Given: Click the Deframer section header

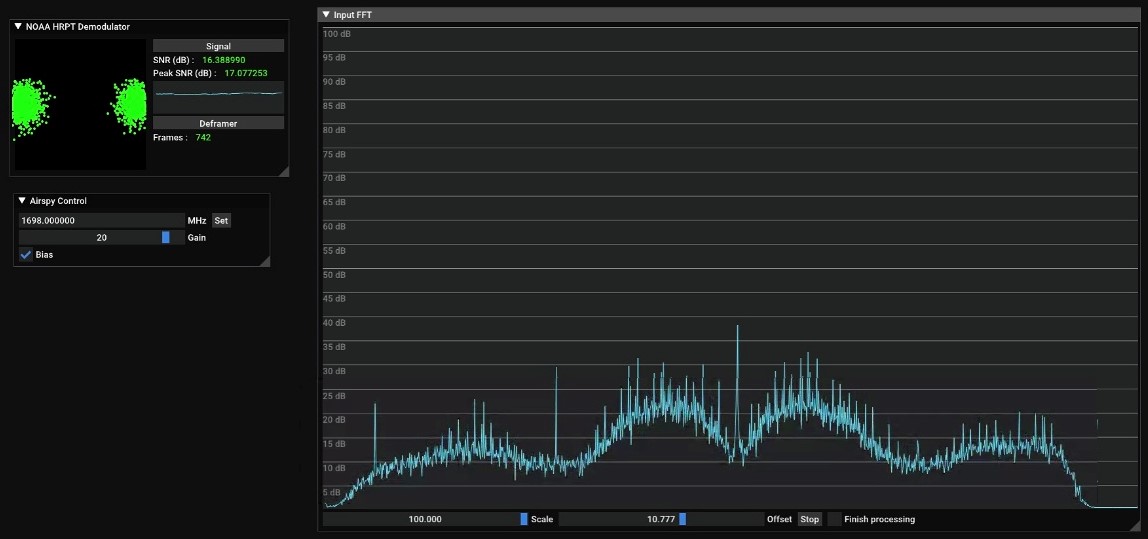Looking at the screenshot, I should pos(218,123).
